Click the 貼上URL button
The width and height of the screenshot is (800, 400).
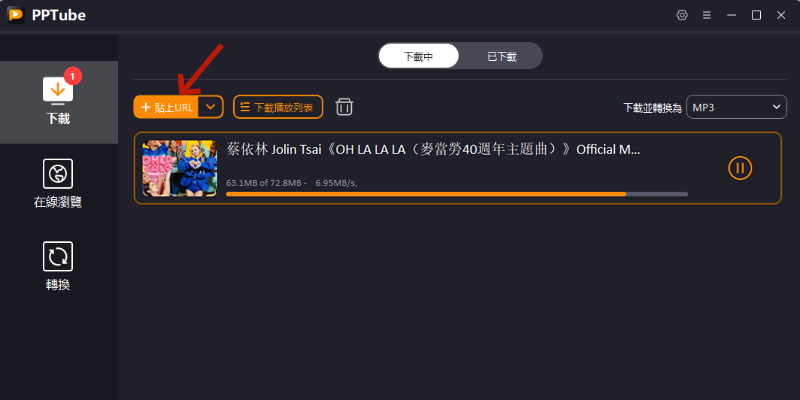[x=166, y=107]
